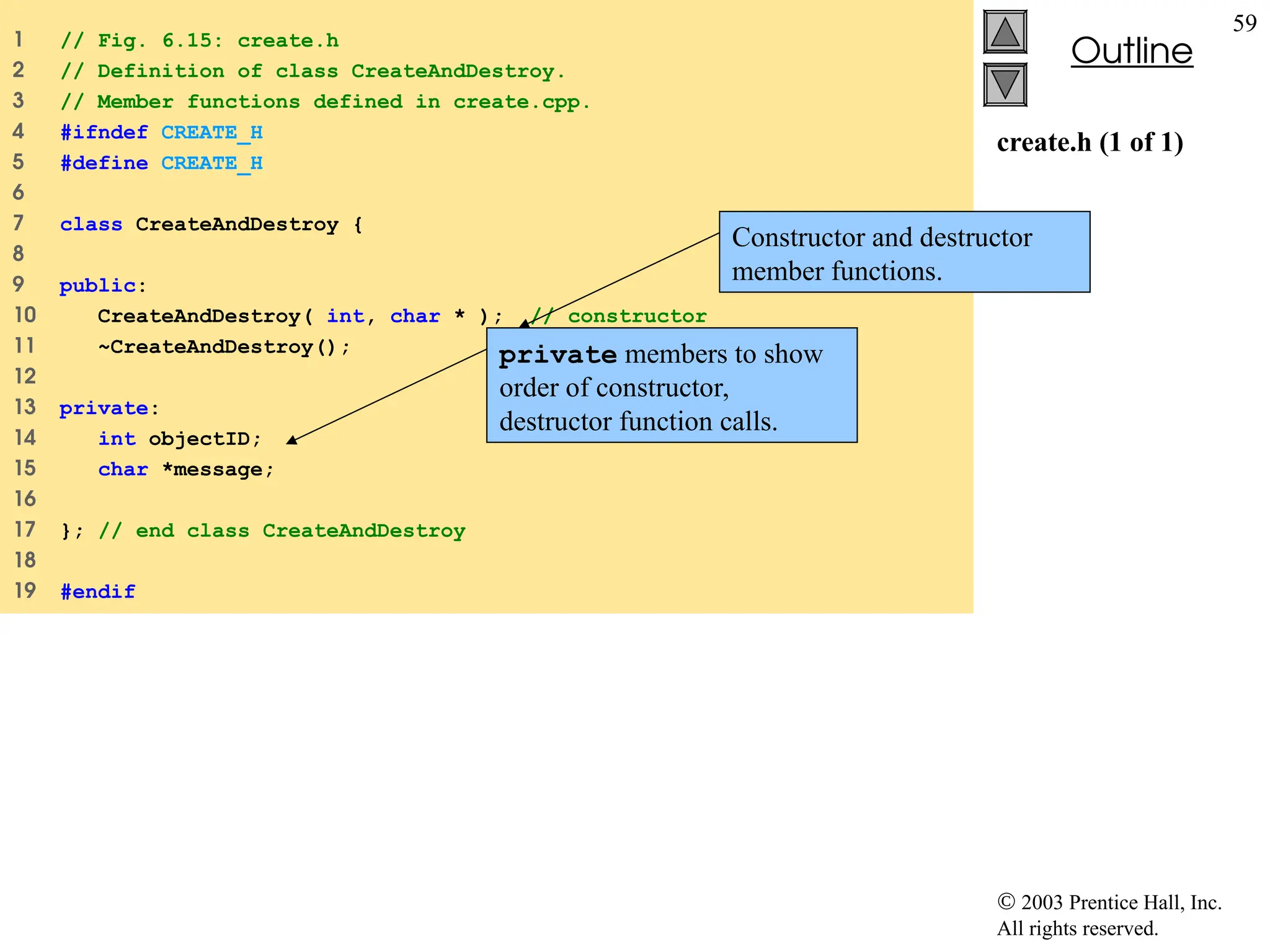Select comment '// Fig. 6.15: create.h'
1270x952 pixels.
(x=200, y=40)
